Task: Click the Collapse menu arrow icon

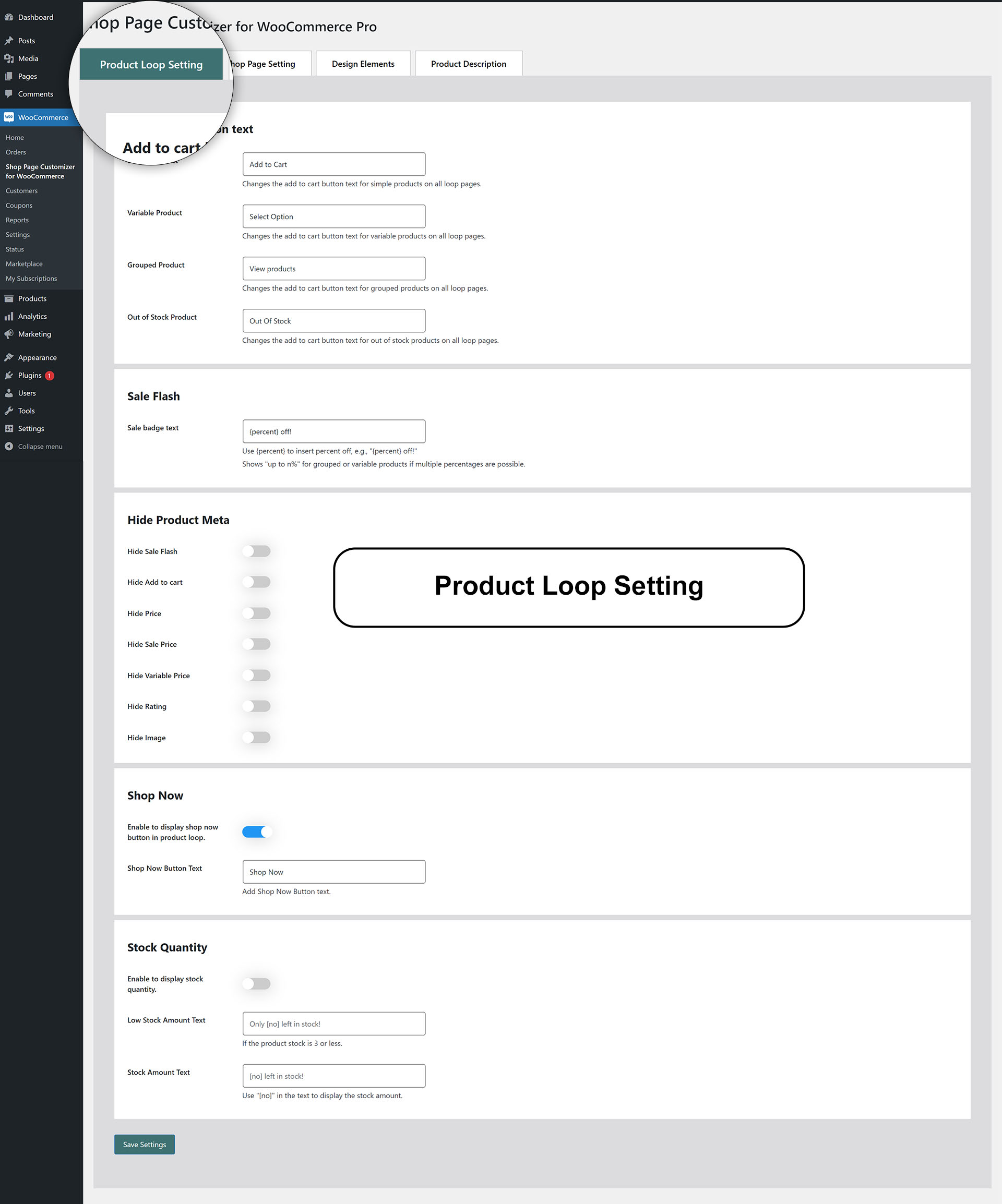Action: click(x=9, y=447)
